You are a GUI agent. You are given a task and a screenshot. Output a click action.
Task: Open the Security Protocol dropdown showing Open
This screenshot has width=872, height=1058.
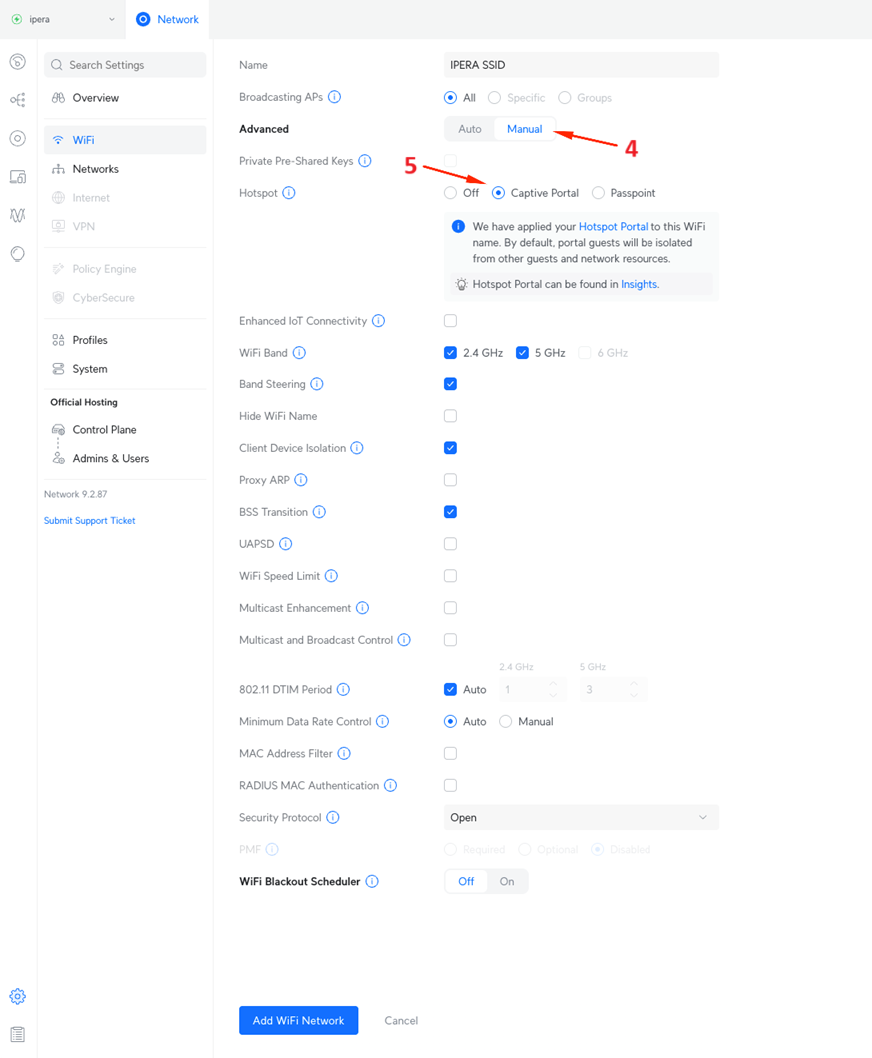pyautogui.click(x=580, y=817)
